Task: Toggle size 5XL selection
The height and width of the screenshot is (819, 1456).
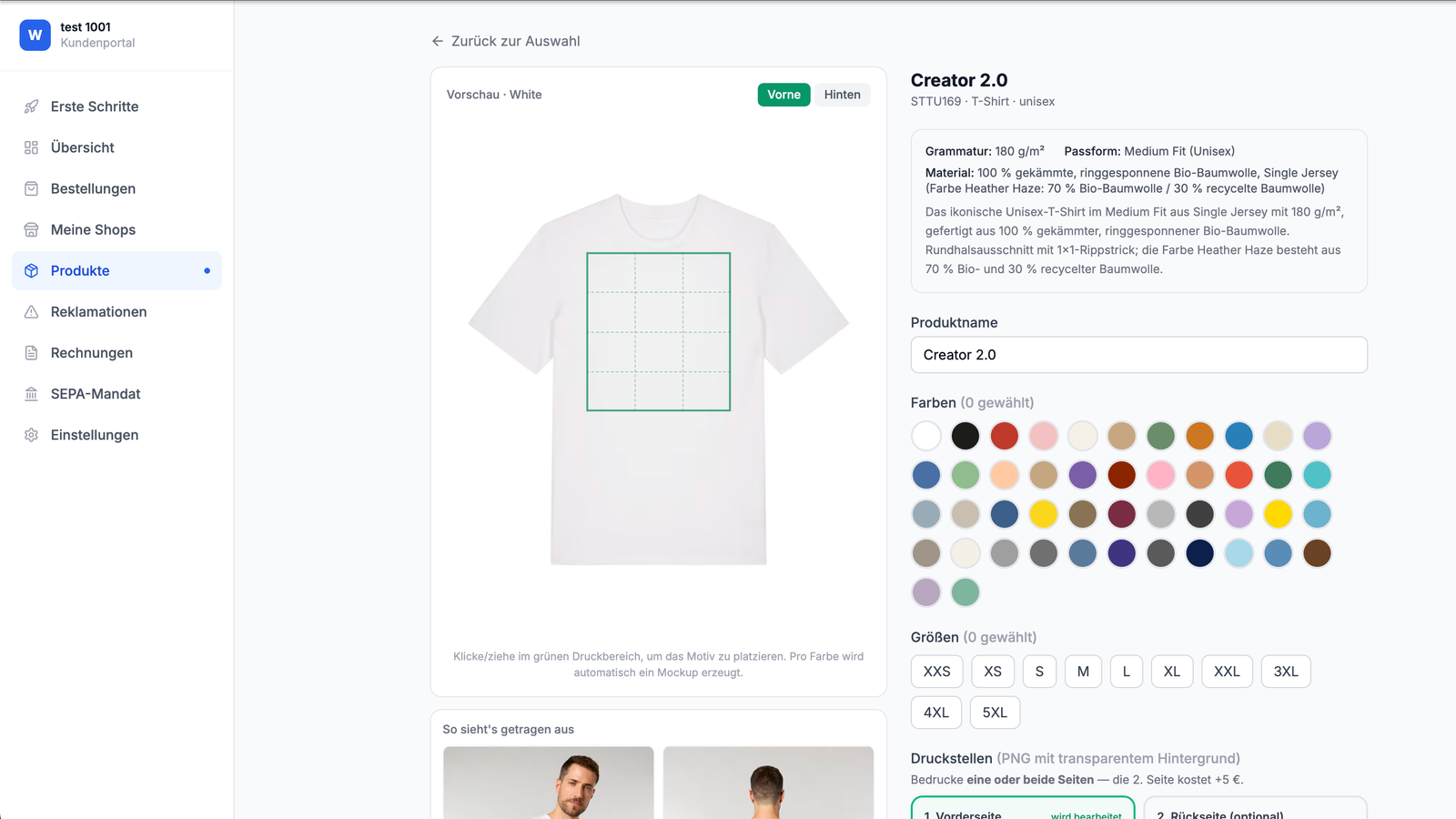Action: [995, 713]
